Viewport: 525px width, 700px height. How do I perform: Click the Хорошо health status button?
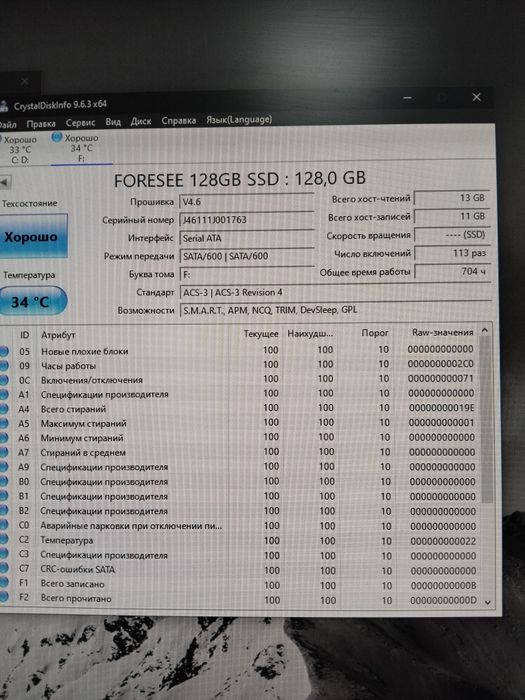pyautogui.click(x=31, y=236)
